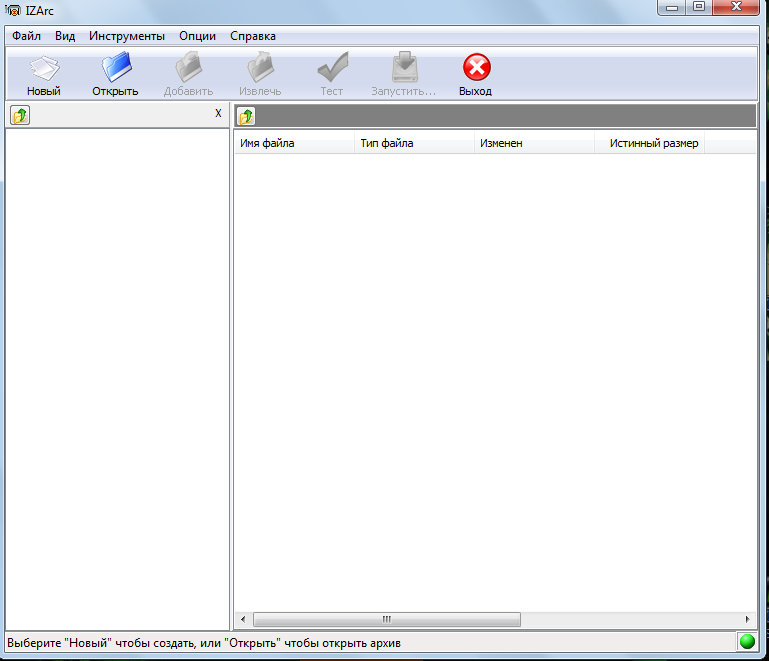Click the horizontal scrollbar thumb

point(386,619)
